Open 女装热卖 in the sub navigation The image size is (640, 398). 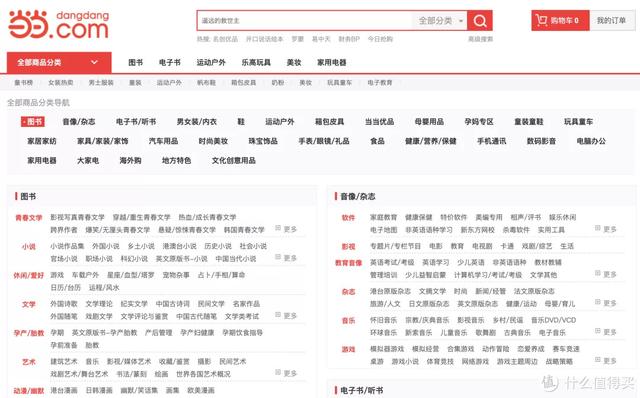point(61,83)
